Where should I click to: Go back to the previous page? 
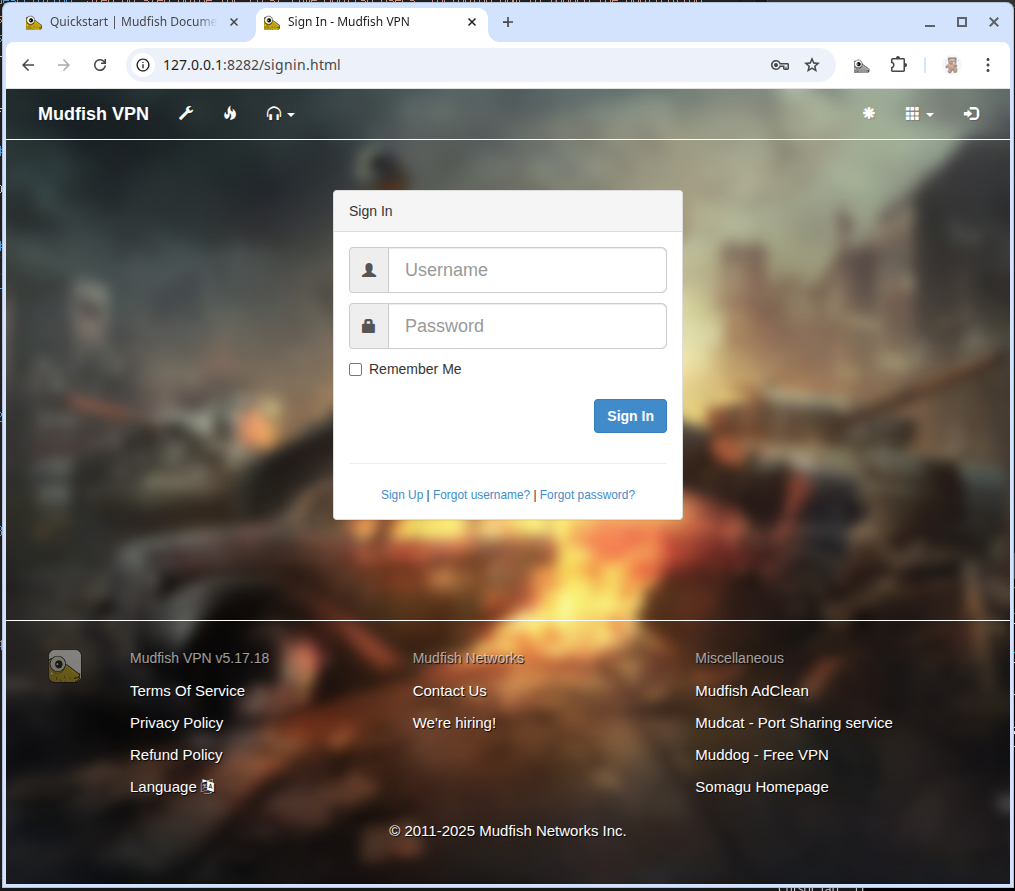28,65
